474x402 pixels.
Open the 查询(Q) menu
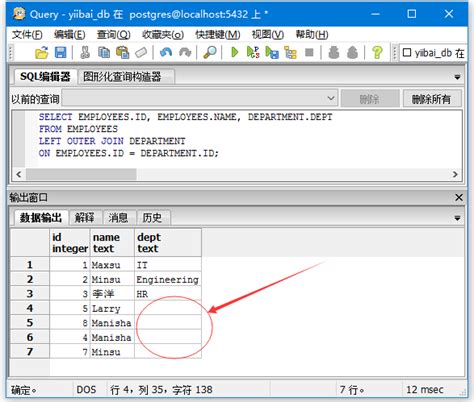click(x=113, y=34)
